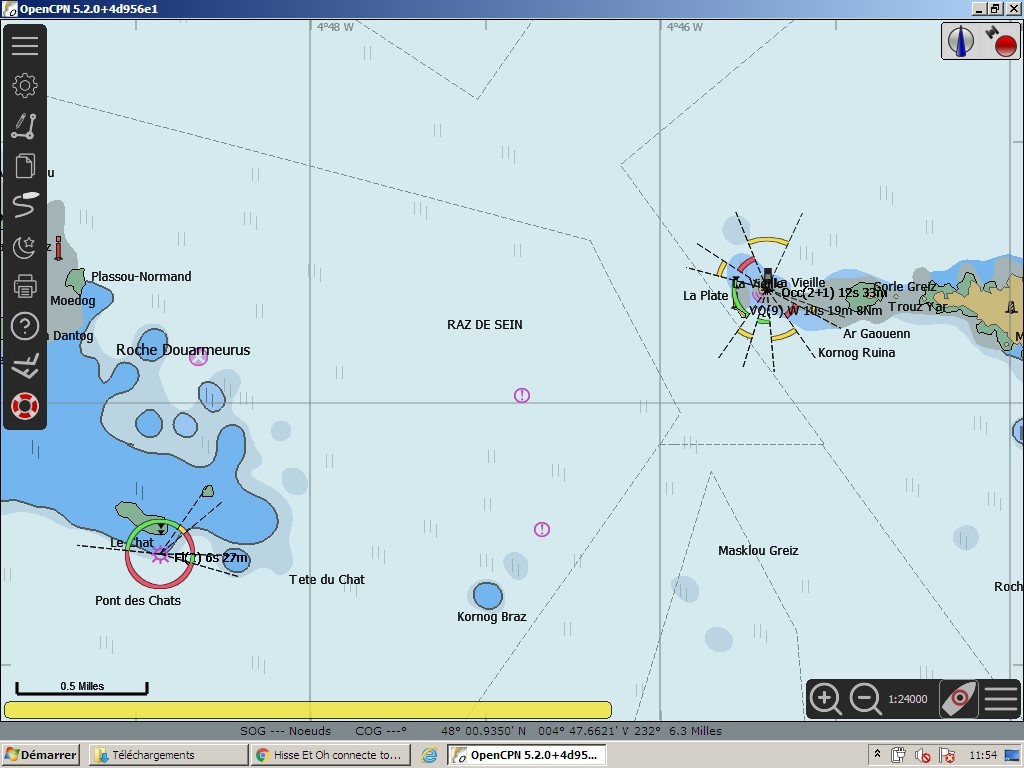Show tides and currents
This screenshot has height=768, width=1024.
point(25,366)
